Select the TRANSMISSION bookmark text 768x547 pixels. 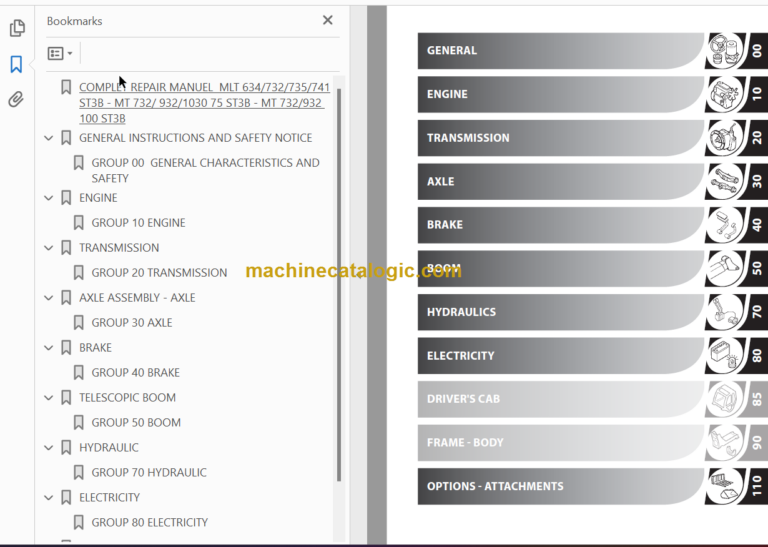pyautogui.click(x=119, y=247)
